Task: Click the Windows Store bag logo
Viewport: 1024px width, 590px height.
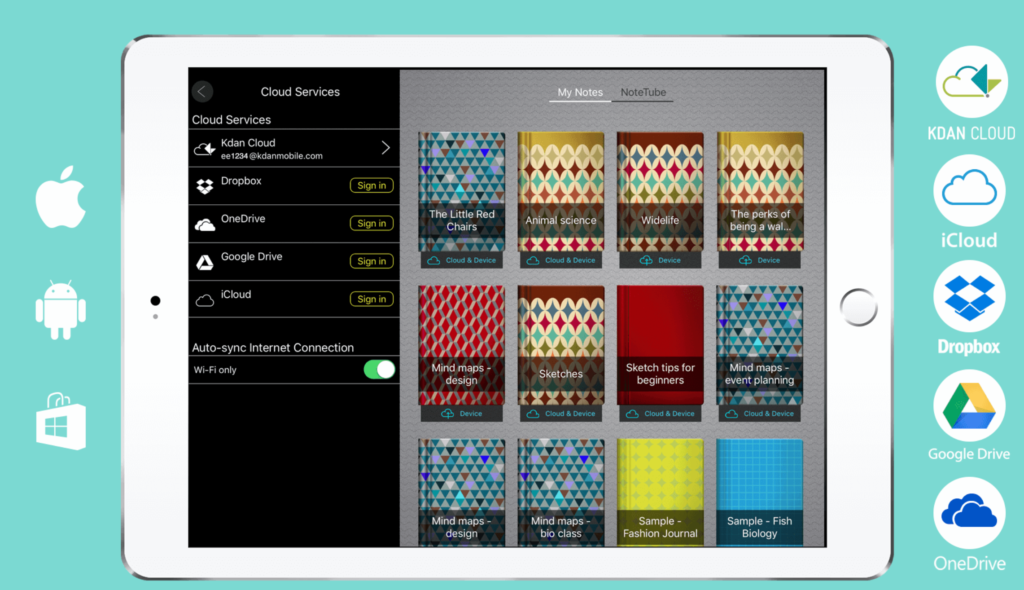Action: [x=61, y=421]
